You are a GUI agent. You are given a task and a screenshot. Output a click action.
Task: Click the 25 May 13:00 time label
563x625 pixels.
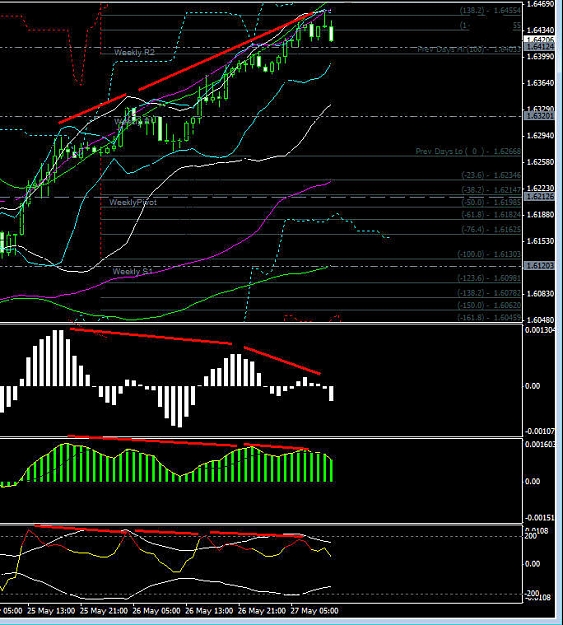[51, 611]
